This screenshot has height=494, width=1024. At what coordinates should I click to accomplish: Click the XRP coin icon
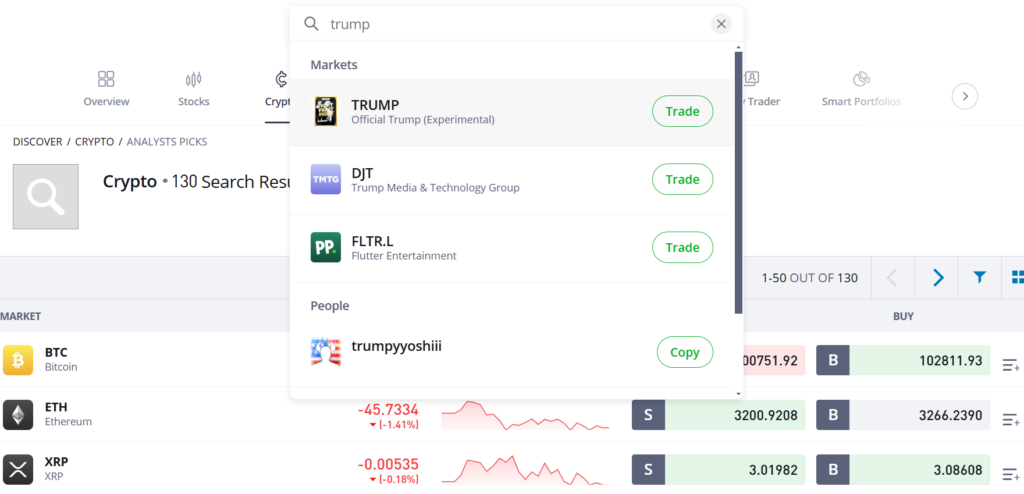pyautogui.click(x=18, y=469)
